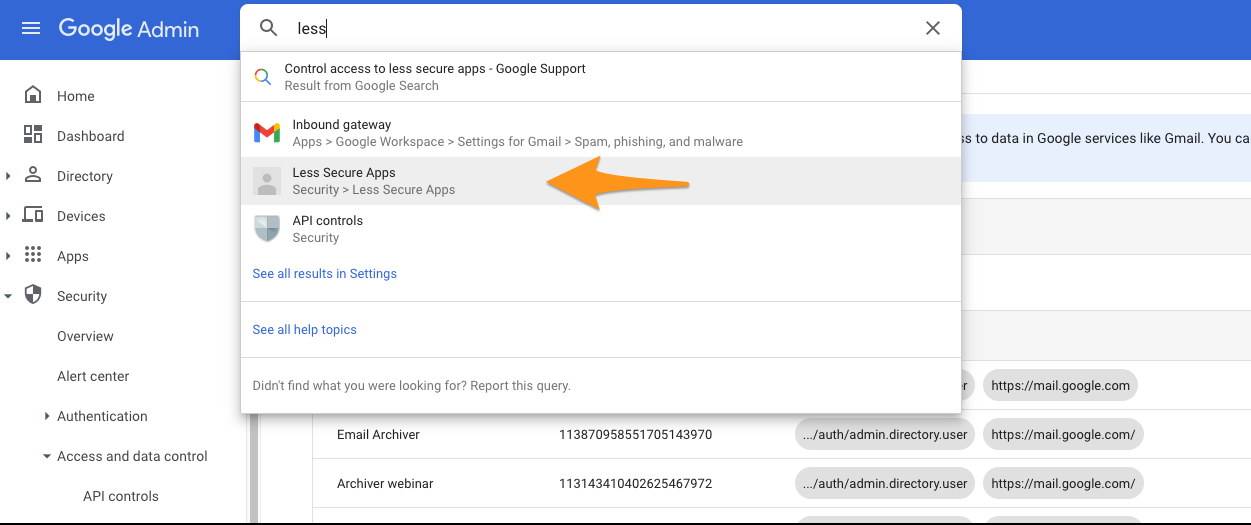
Task: Click the Apps dots grid icon
Action: (x=33, y=255)
